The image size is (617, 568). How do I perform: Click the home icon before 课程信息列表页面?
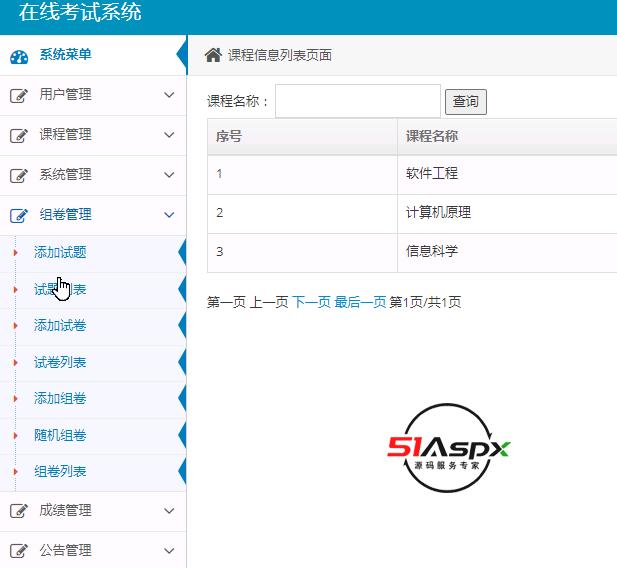(213, 55)
